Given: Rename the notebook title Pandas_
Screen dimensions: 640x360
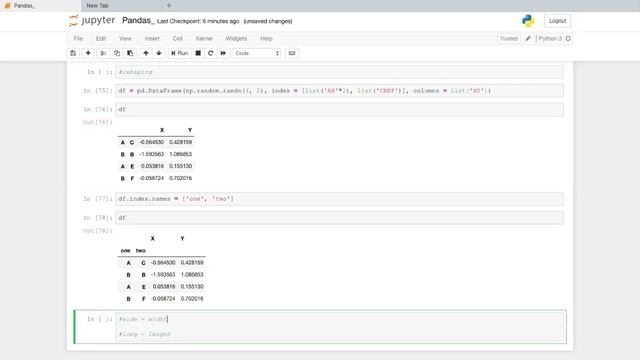Looking at the screenshot, I should click(x=138, y=20).
